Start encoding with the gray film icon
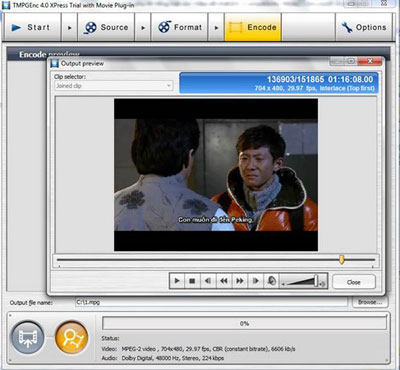The image size is (400, 370). [x=27, y=338]
